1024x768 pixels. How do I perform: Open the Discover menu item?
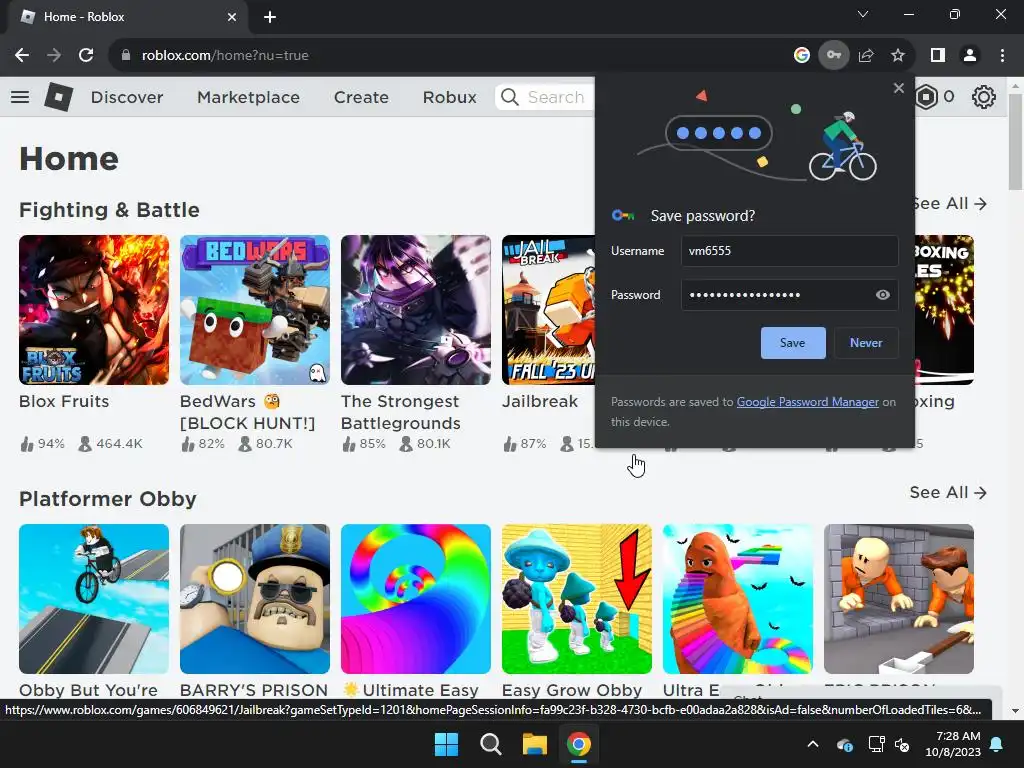coord(127,97)
